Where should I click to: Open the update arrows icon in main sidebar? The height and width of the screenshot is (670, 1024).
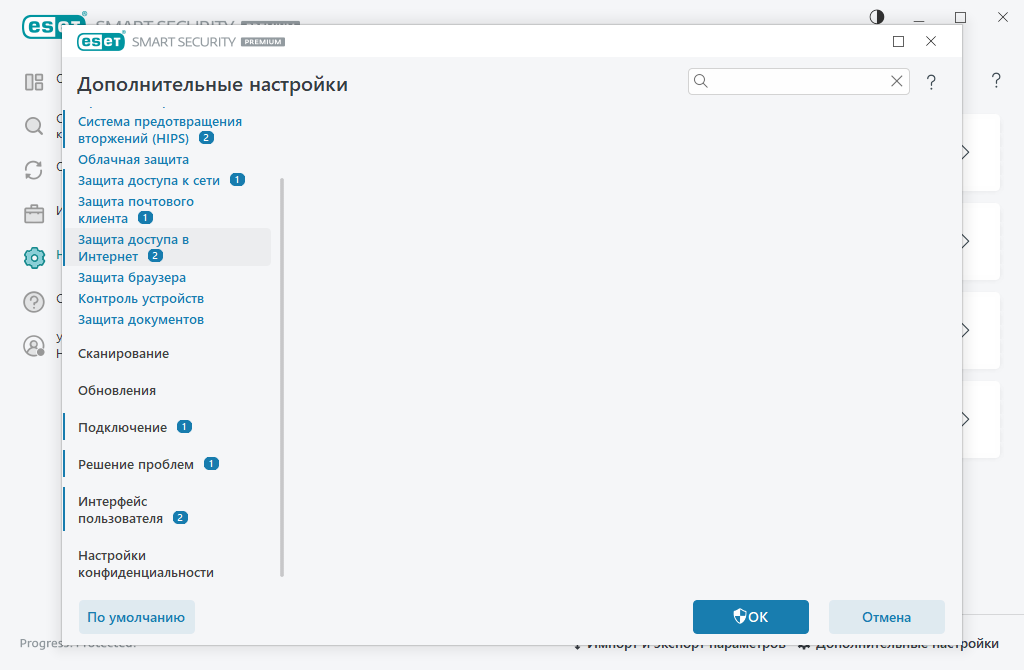[x=34, y=170]
